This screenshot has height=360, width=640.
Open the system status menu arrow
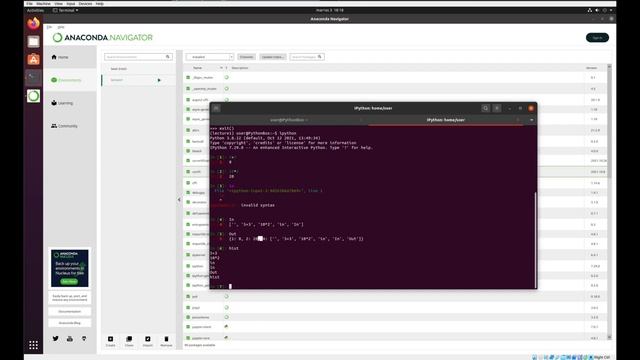[611, 10]
